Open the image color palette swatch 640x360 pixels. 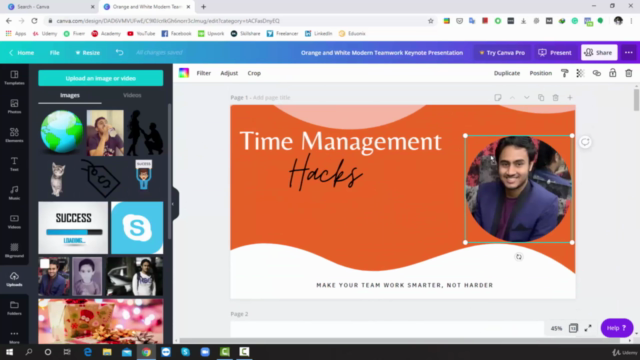[x=184, y=73]
